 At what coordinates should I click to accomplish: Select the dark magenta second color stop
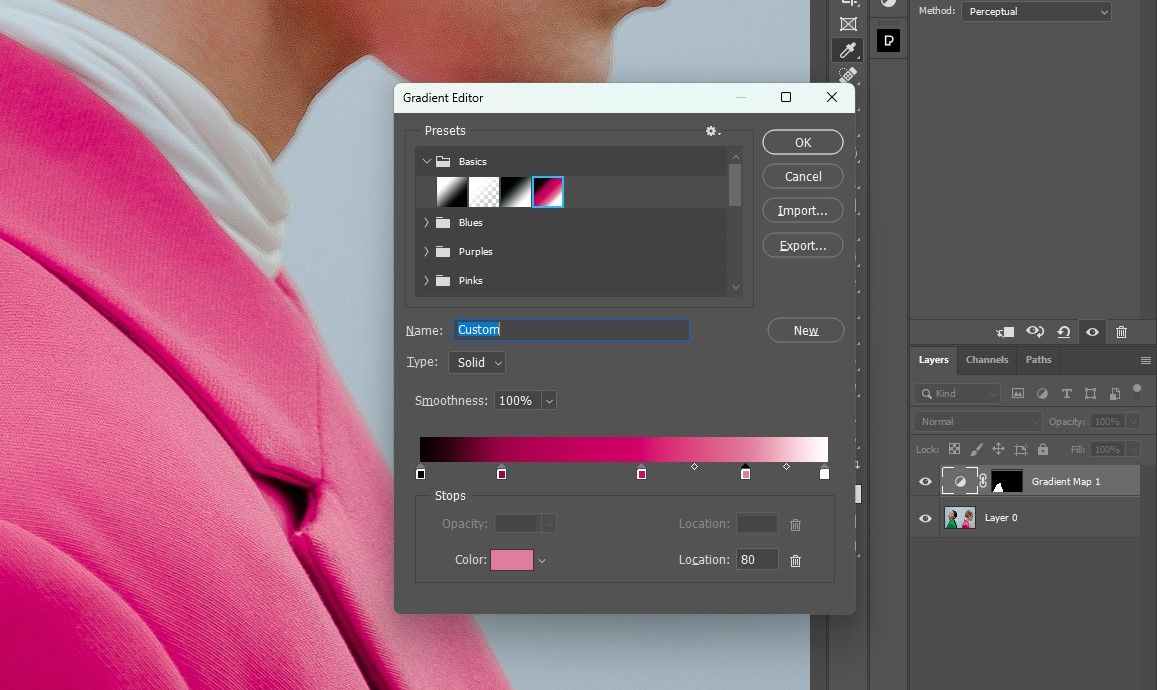click(x=502, y=472)
